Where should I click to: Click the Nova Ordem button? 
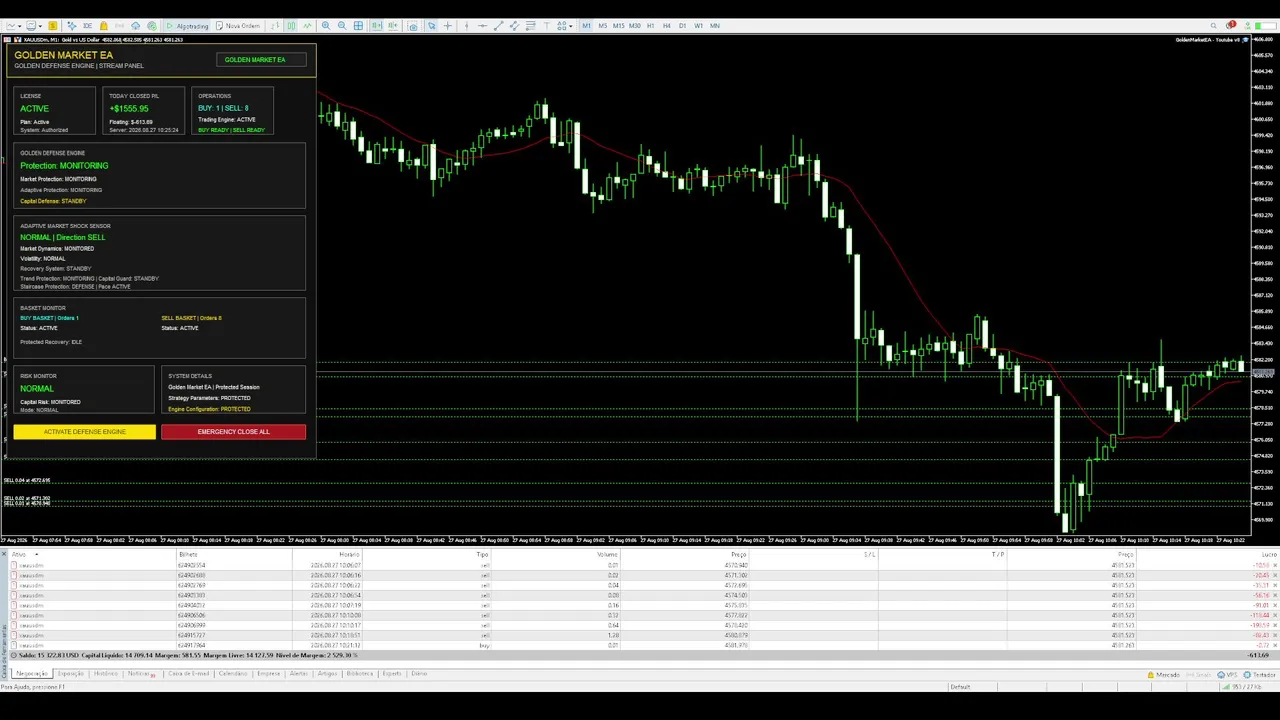pos(238,26)
